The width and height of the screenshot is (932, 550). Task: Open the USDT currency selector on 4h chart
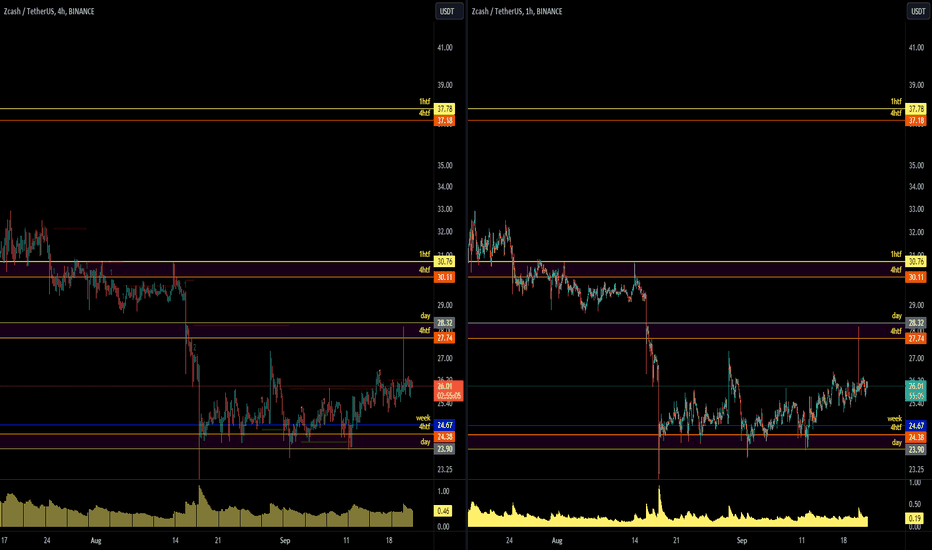coord(448,11)
